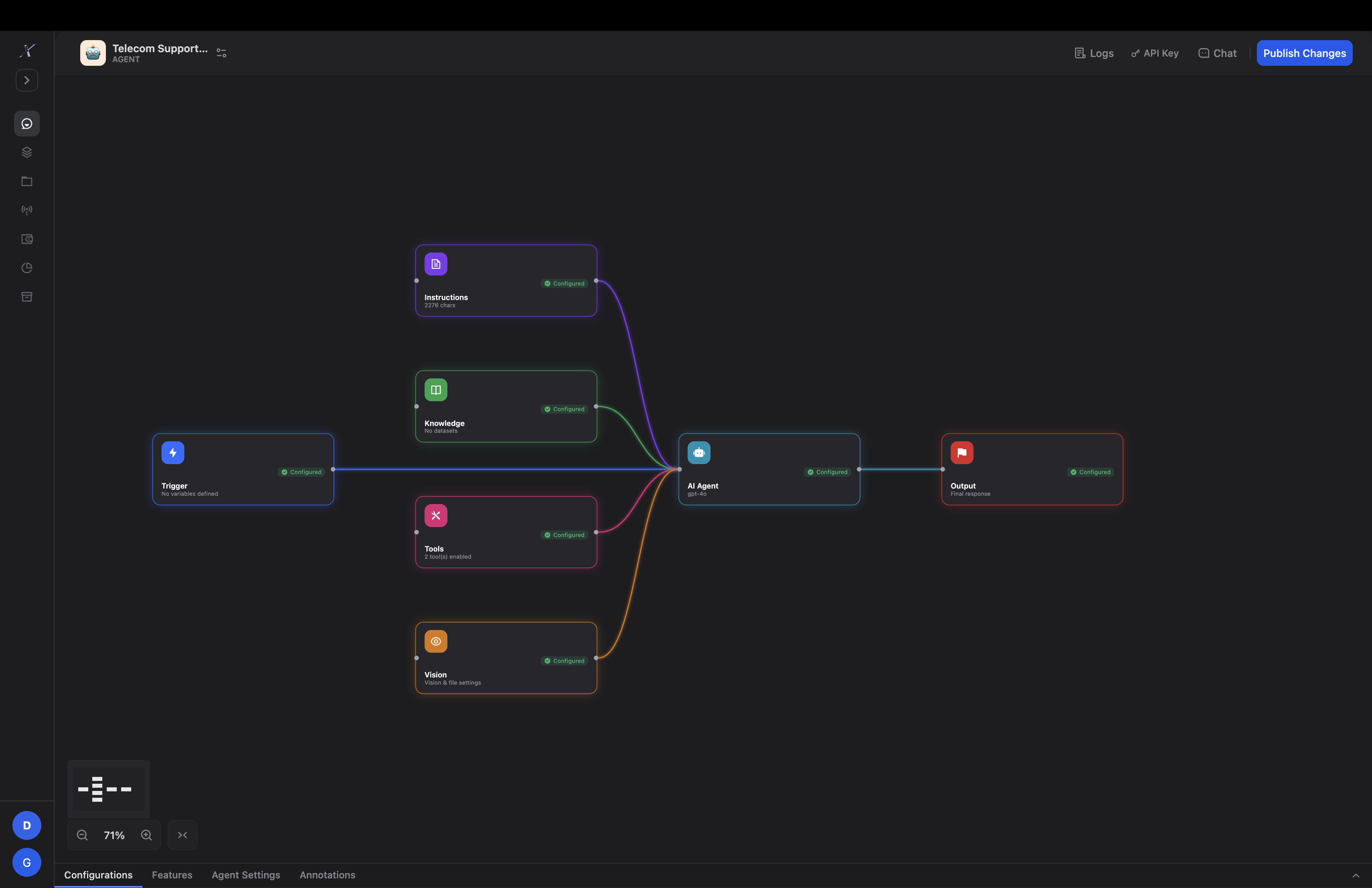Click the AI Agent node's right connector handle

(x=859, y=469)
